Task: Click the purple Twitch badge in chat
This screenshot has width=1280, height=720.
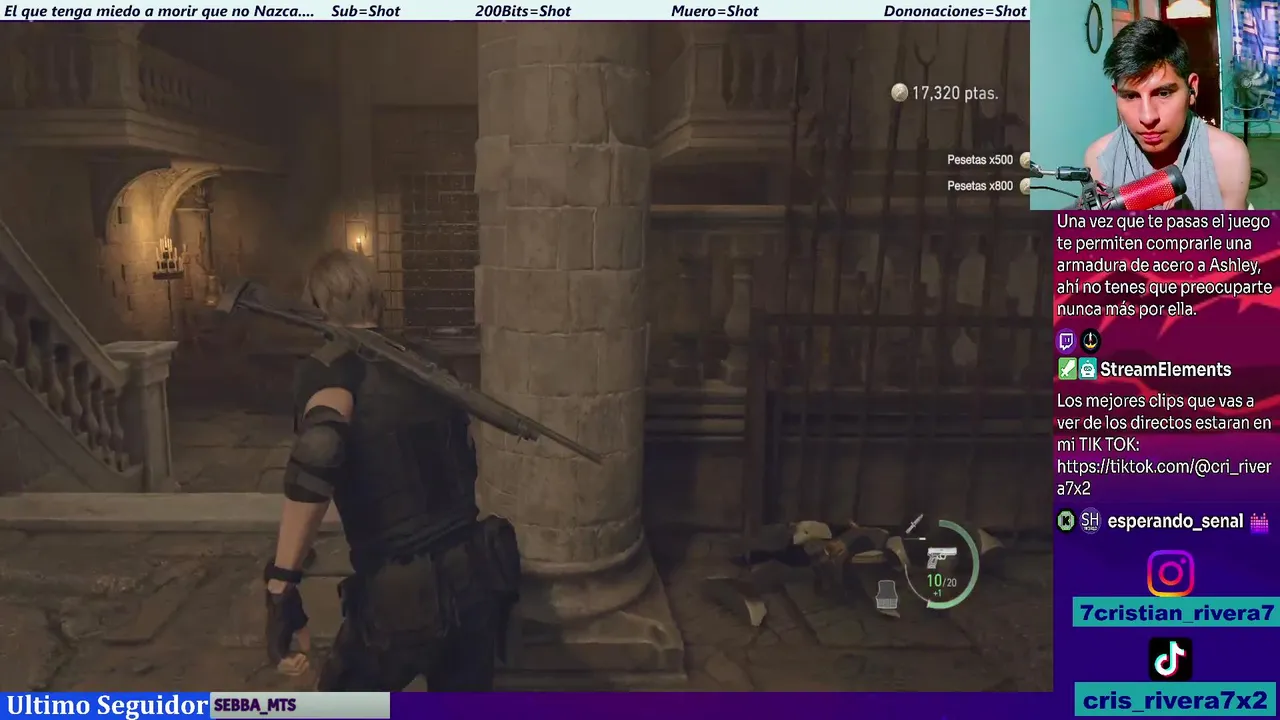Action: point(1066,341)
